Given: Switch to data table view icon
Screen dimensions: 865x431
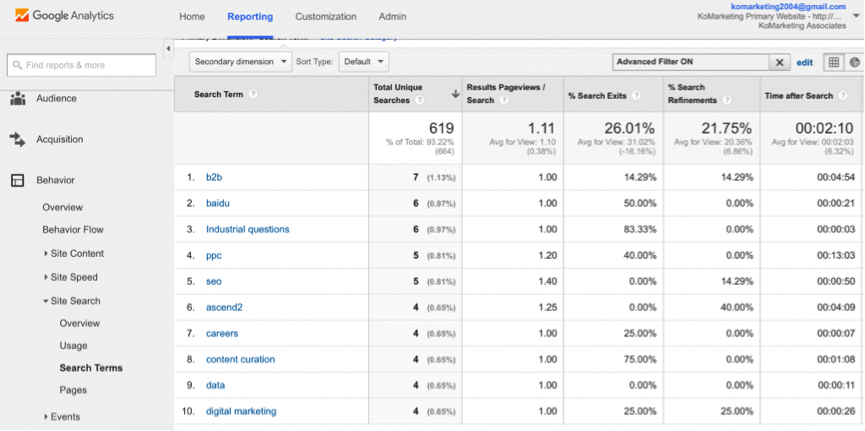Looking at the screenshot, I should pyautogui.click(x=834, y=62).
